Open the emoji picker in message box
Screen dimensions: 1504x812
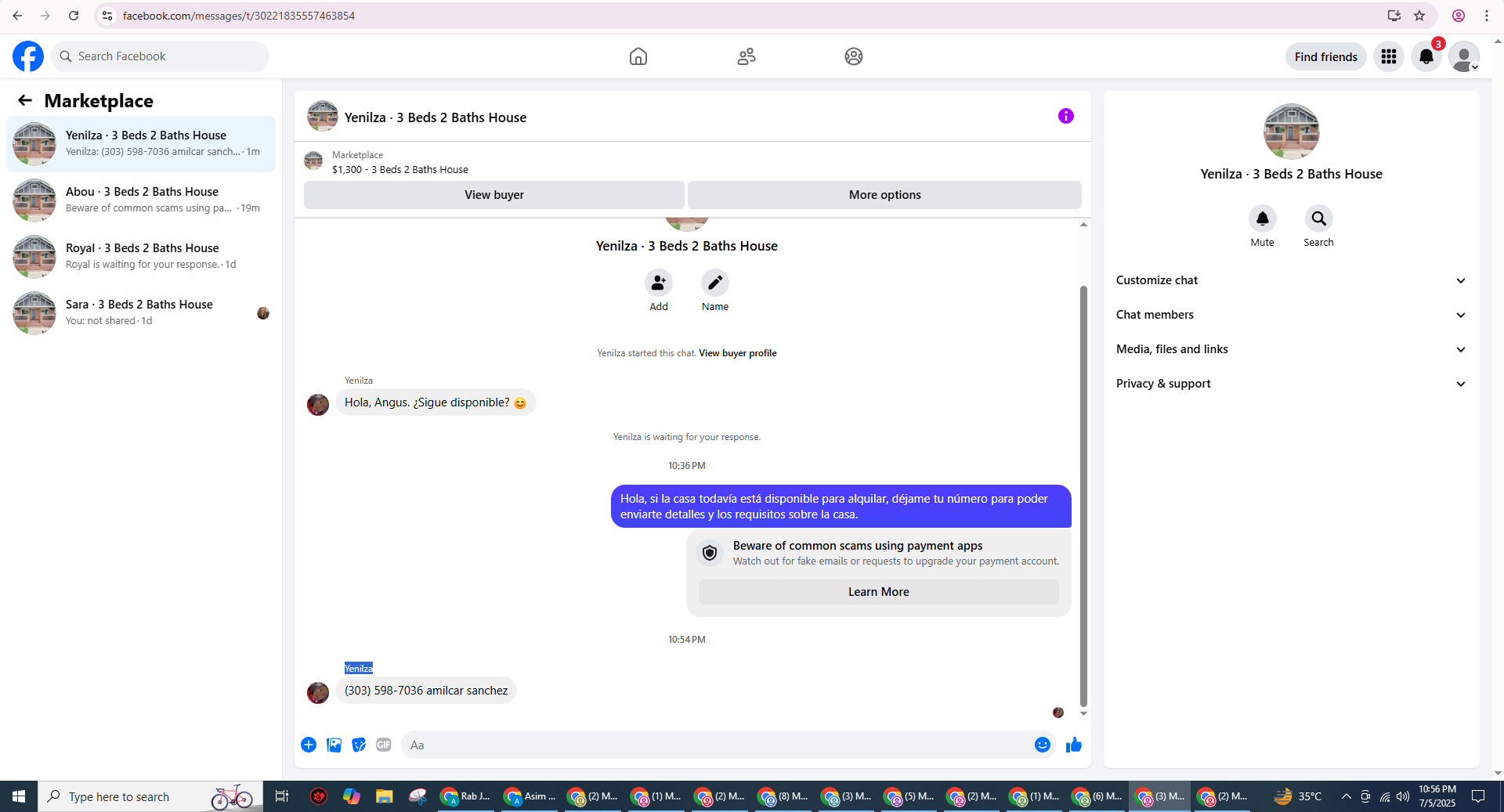(1043, 745)
